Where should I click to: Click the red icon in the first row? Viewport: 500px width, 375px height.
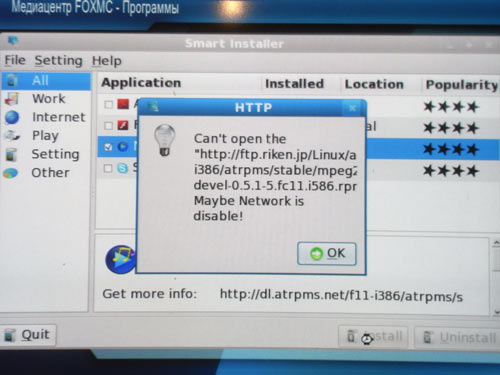click(x=123, y=104)
